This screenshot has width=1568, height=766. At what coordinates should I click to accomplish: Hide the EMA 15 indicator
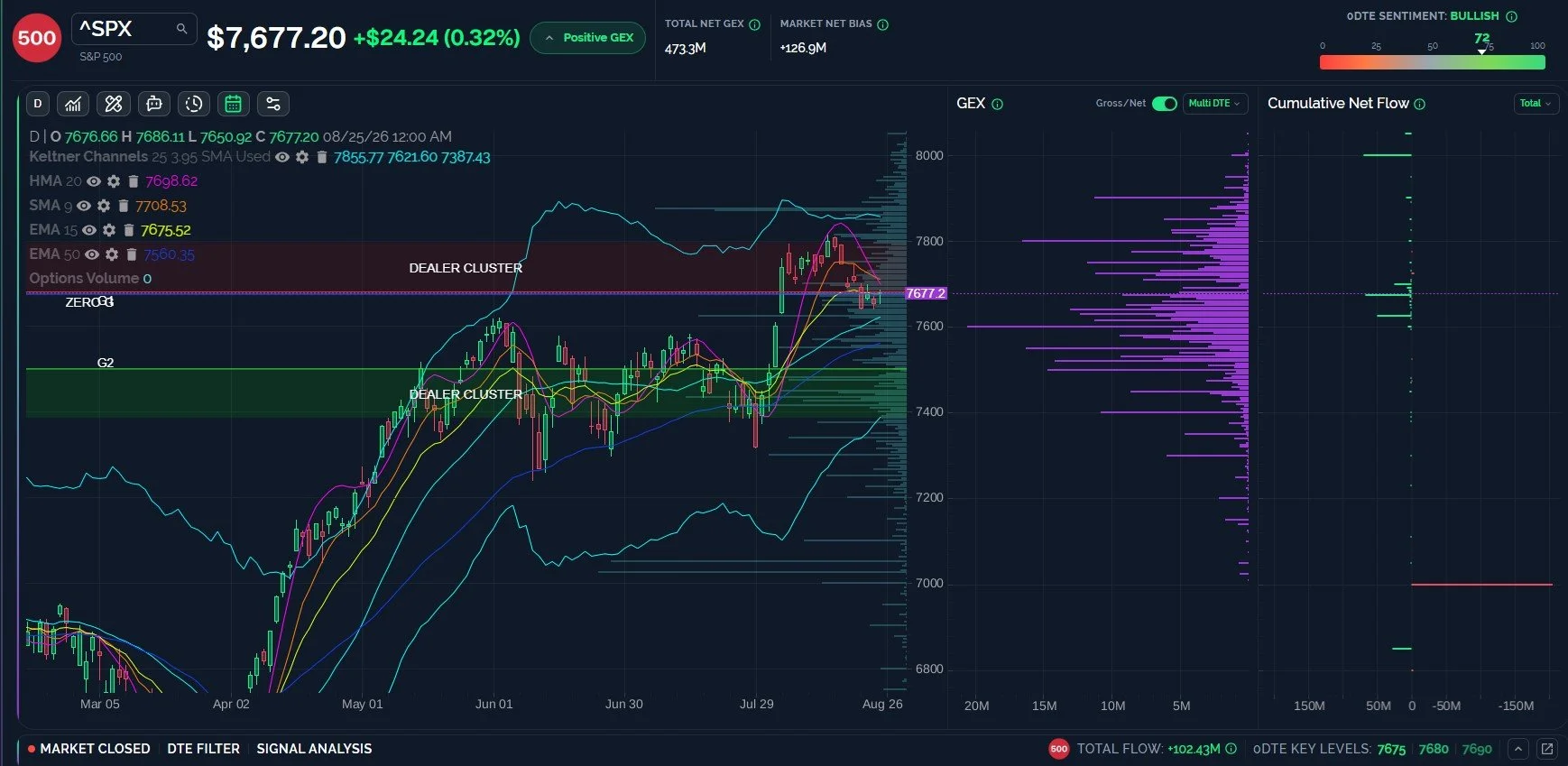pyautogui.click(x=89, y=230)
